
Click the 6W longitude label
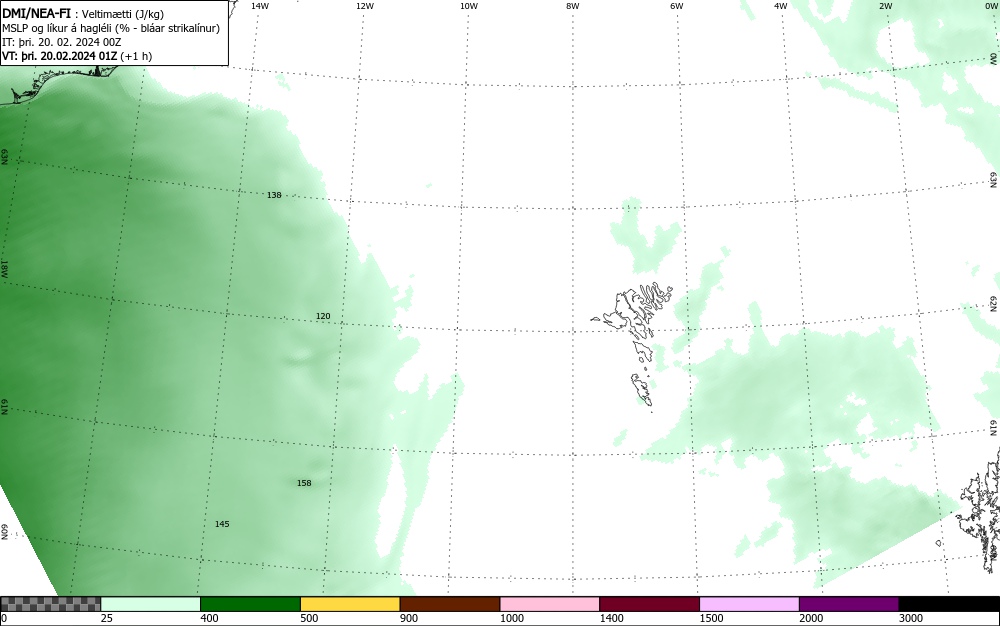[677, 6]
